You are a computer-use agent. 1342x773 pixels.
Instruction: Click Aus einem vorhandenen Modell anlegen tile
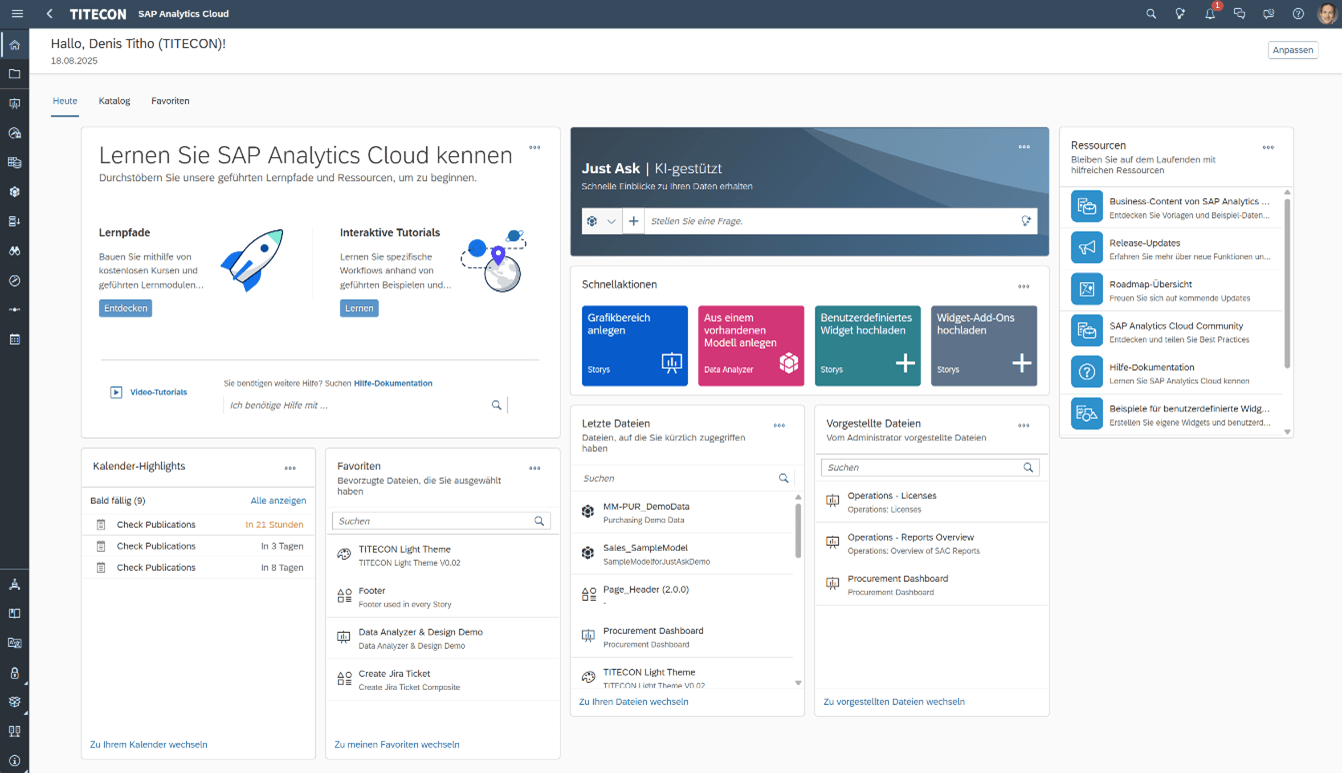[x=751, y=346]
